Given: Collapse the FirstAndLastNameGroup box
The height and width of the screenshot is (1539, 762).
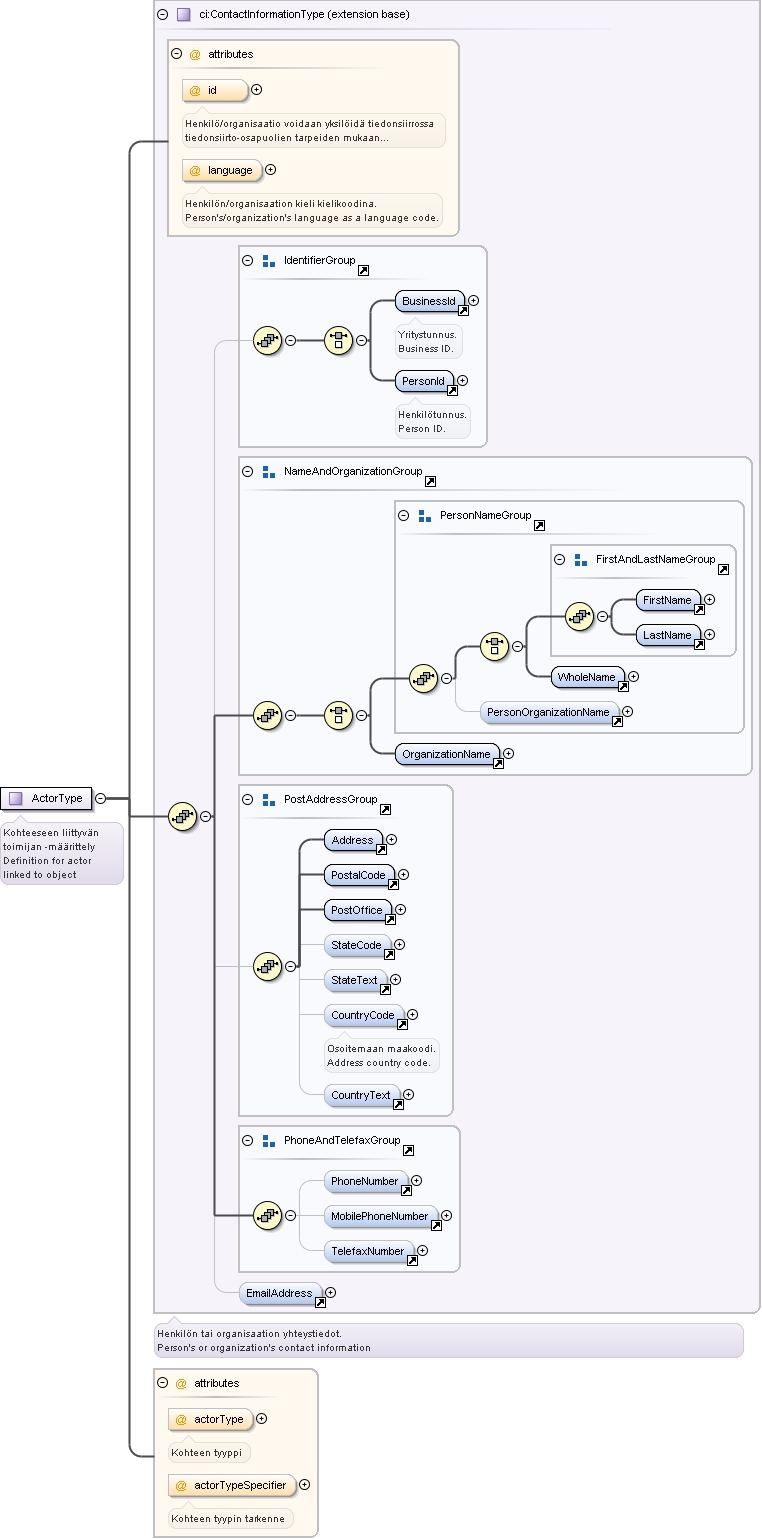Looking at the screenshot, I should [559, 560].
